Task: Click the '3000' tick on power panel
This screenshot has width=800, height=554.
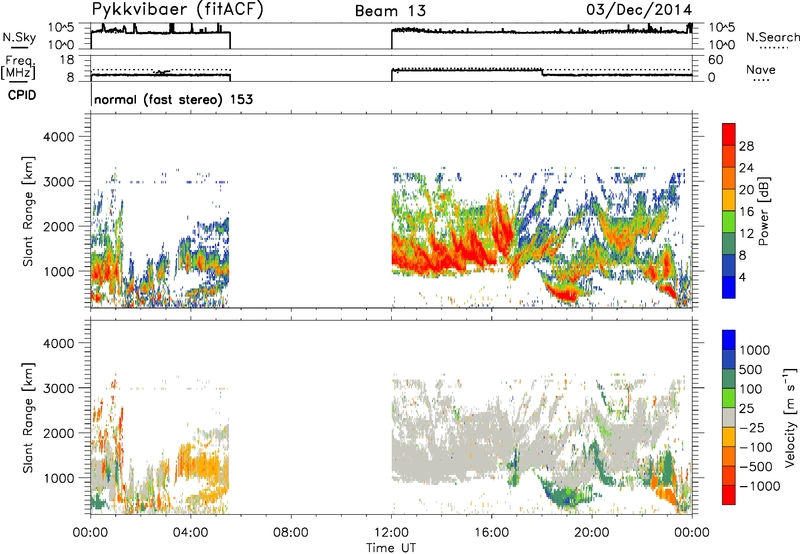Action: point(58,182)
